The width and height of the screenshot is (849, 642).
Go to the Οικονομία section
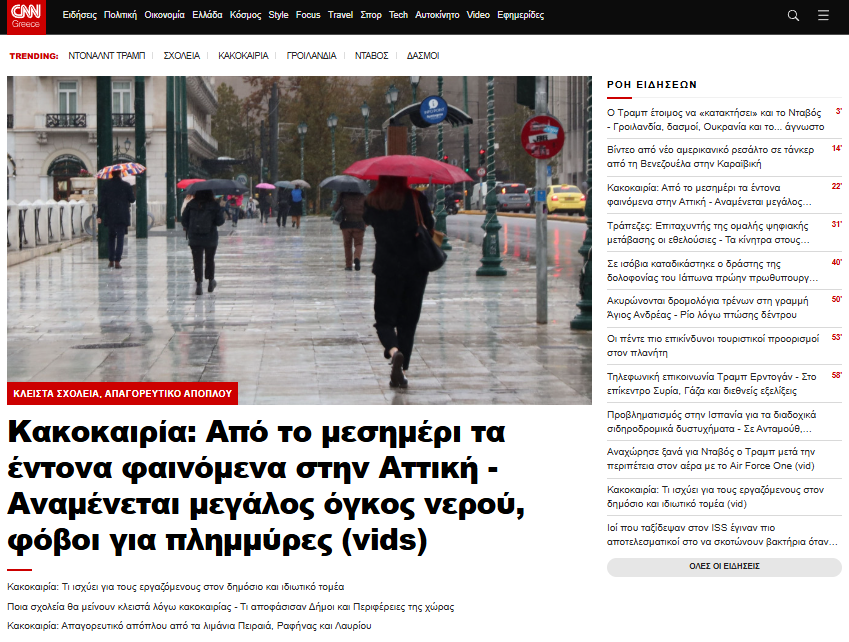click(165, 15)
